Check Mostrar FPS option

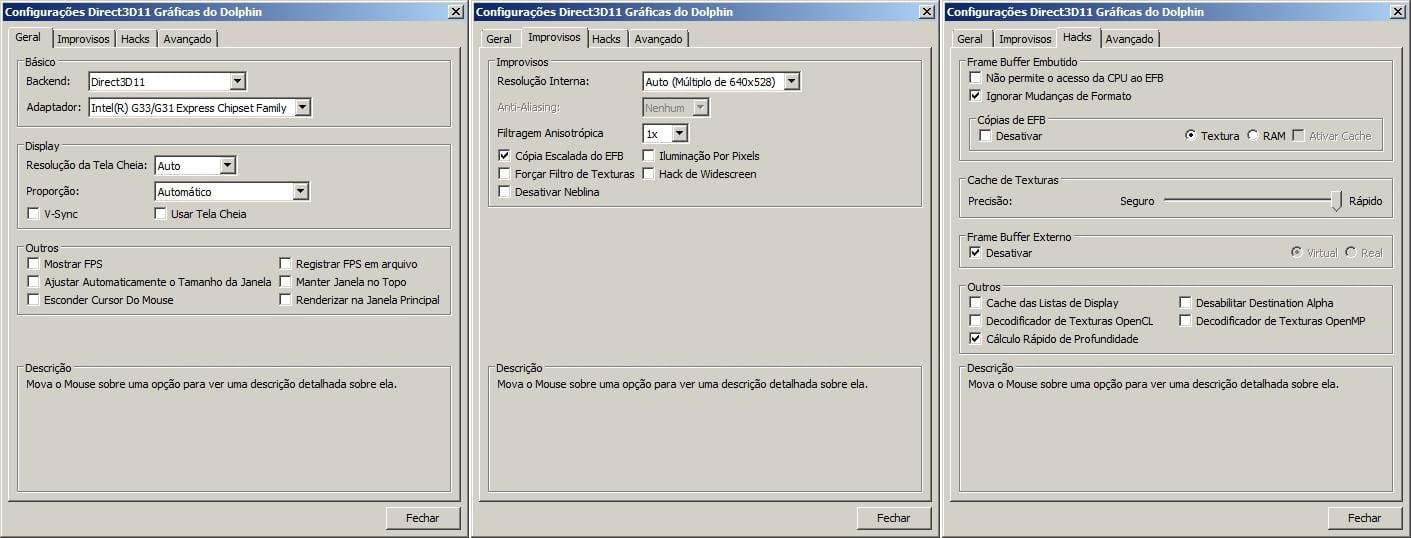click(34, 264)
